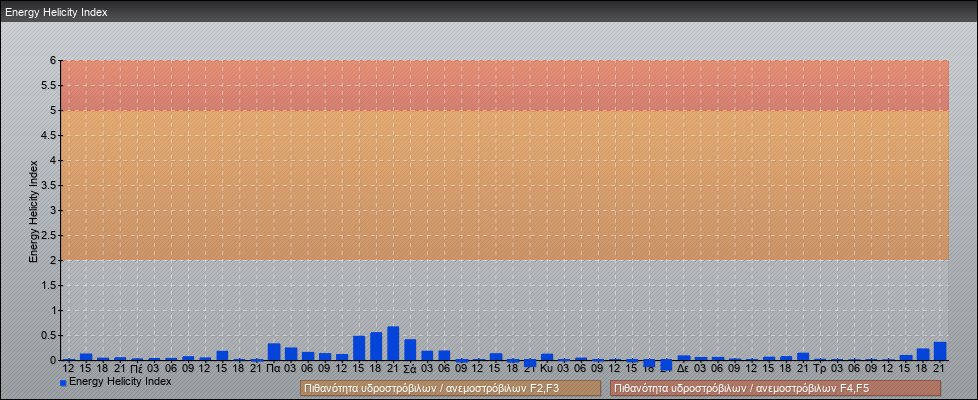Click the Τρ day label on the x-axis
The height and width of the screenshot is (400, 978).
(820, 369)
